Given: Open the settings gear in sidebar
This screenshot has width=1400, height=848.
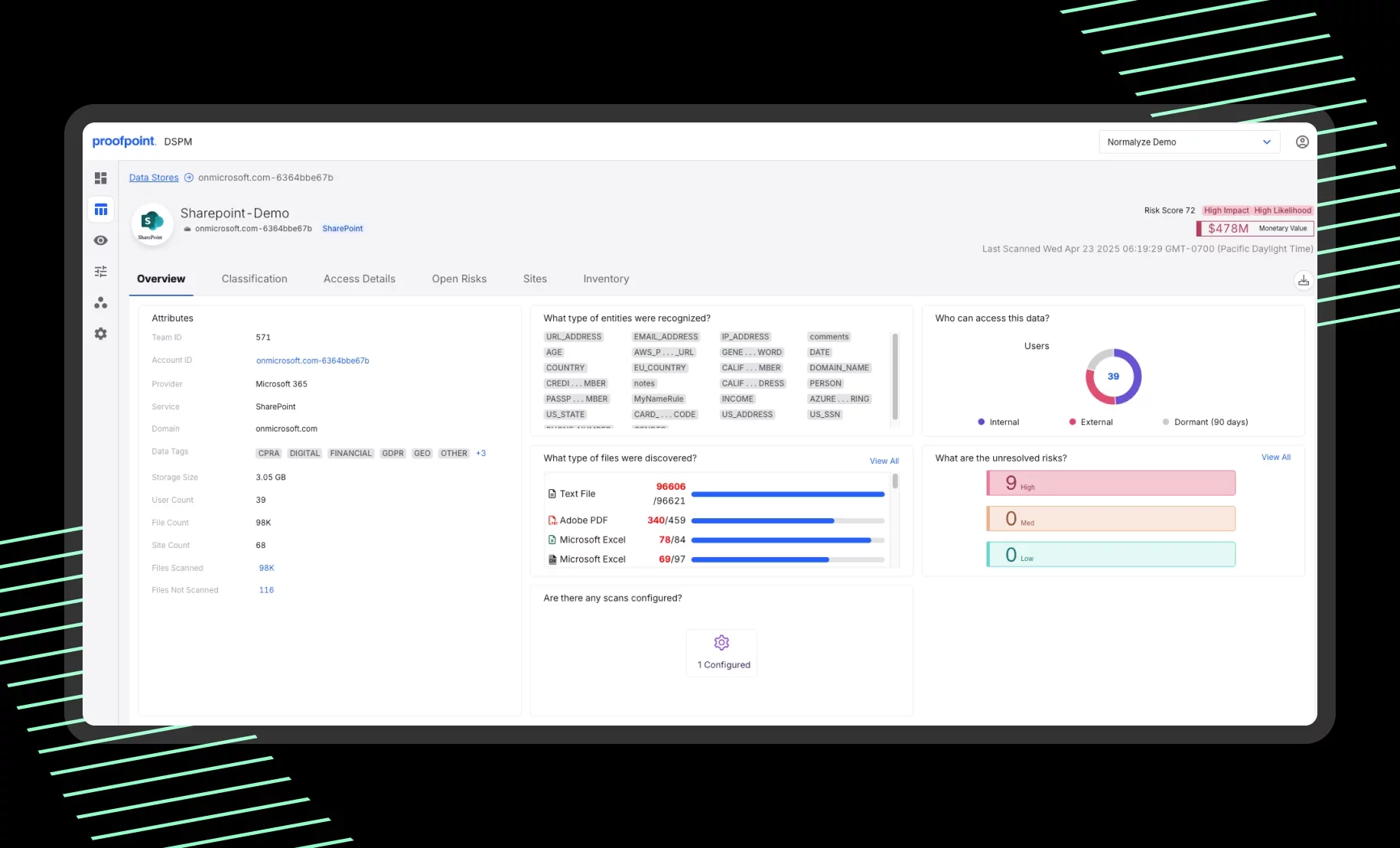Looking at the screenshot, I should (x=100, y=334).
